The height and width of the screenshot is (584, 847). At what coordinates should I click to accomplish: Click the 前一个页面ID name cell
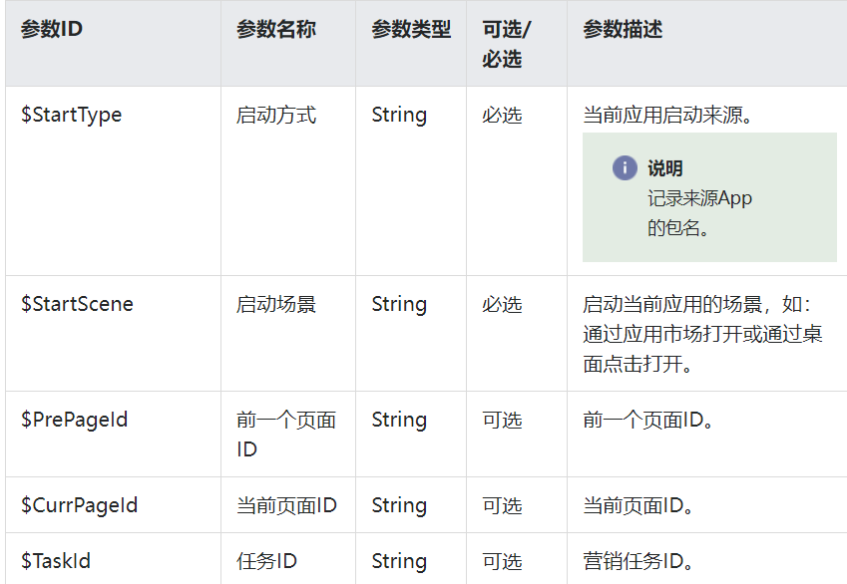coord(286,434)
